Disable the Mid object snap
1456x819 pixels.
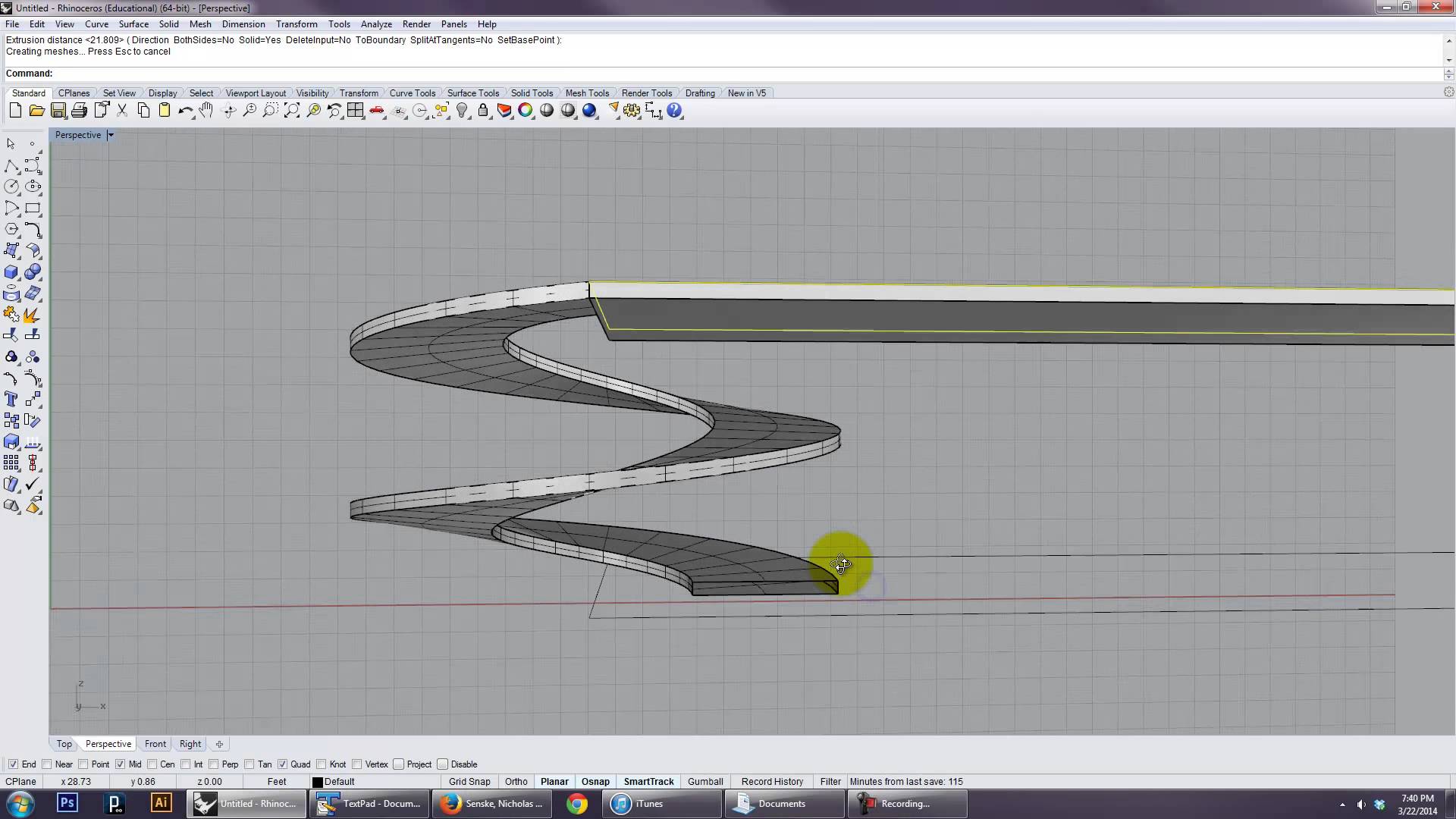point(121,764)
